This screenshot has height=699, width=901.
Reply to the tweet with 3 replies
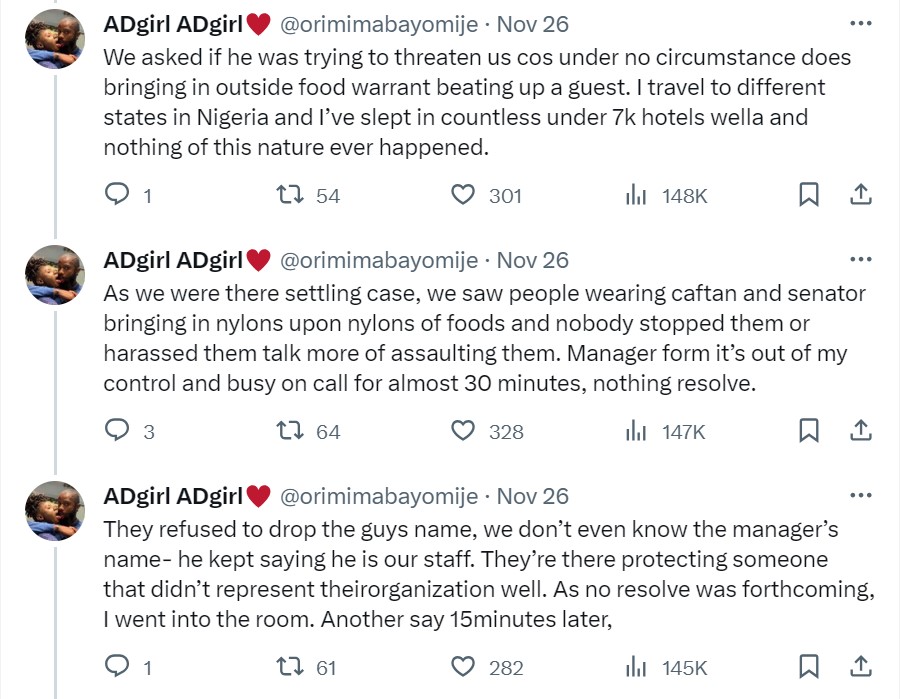click(x=118, y=431)
